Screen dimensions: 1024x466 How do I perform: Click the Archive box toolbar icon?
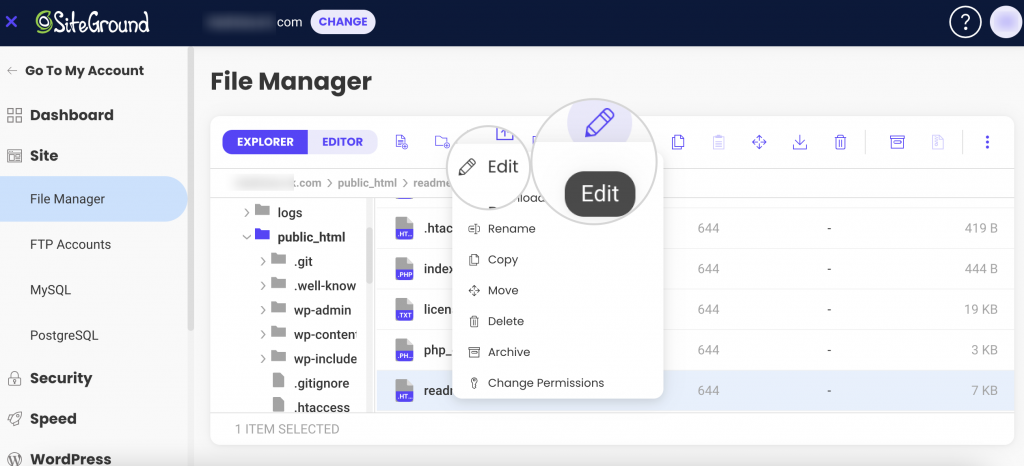click(x=897, y=142)
